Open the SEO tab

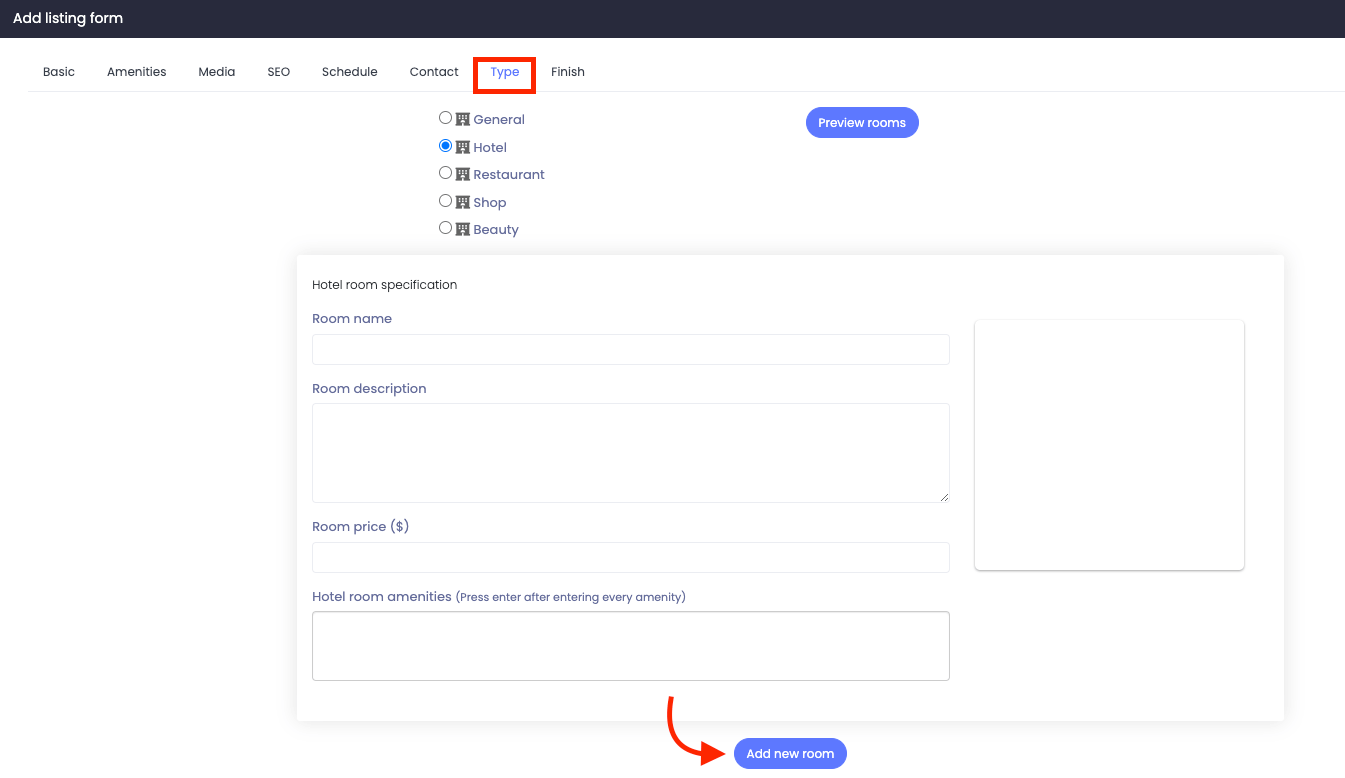click(279, 72)
